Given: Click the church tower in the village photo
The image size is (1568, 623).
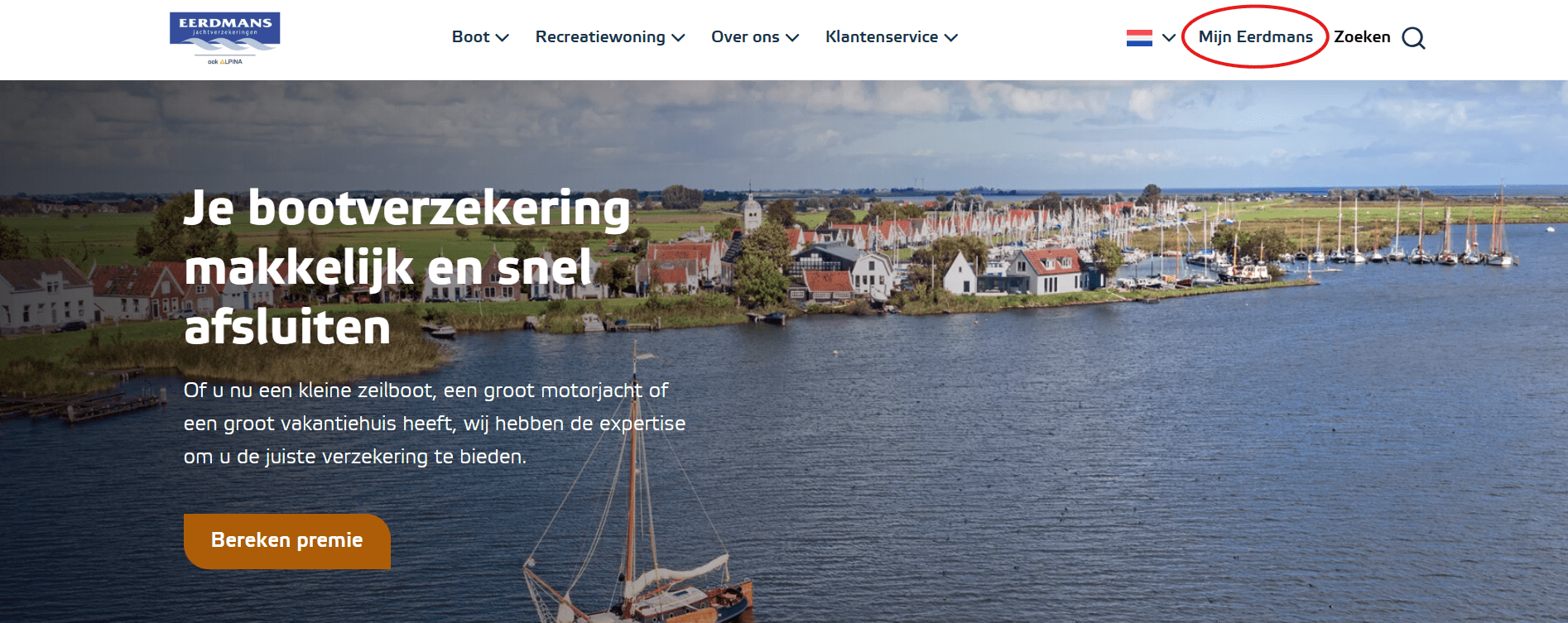Looking at the screenshot, I should point(751,208).
